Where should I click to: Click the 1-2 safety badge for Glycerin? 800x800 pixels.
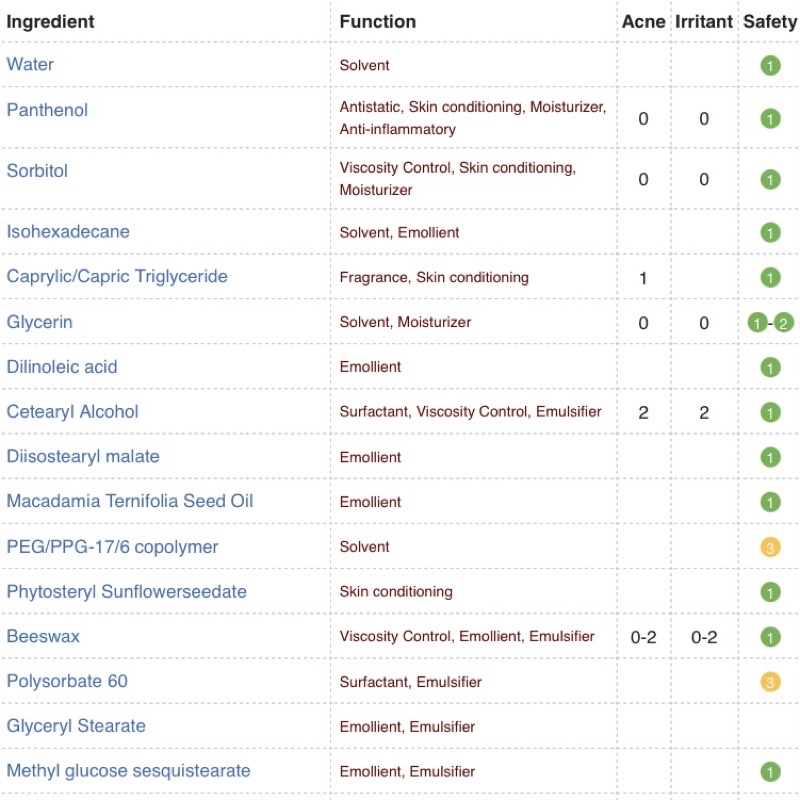[770, 323]
